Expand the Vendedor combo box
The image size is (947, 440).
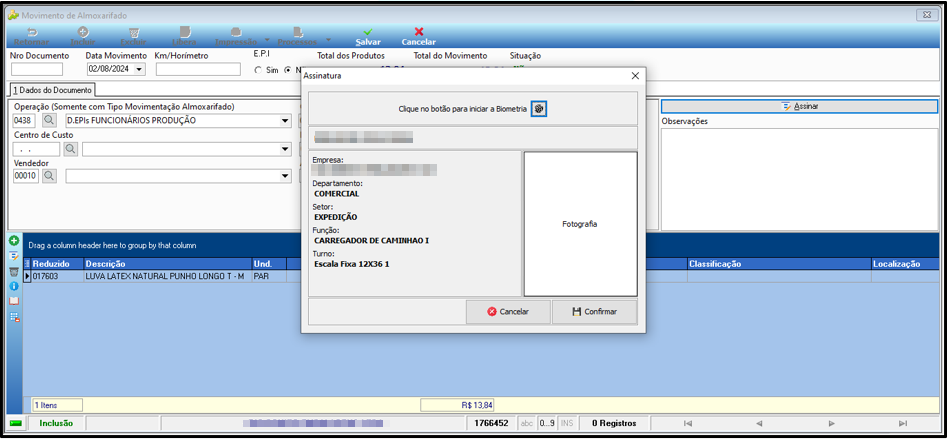[x=285, y=176]
